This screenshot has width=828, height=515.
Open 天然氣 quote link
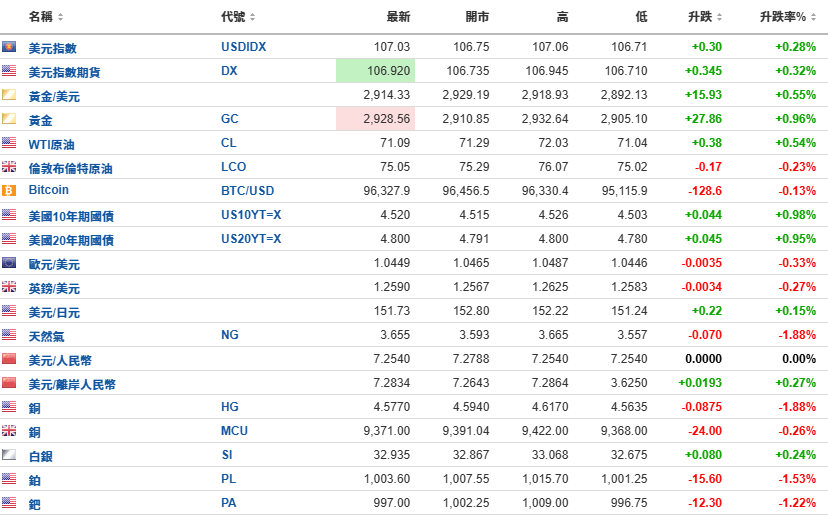pyautogui.click(x=46, y=336)
